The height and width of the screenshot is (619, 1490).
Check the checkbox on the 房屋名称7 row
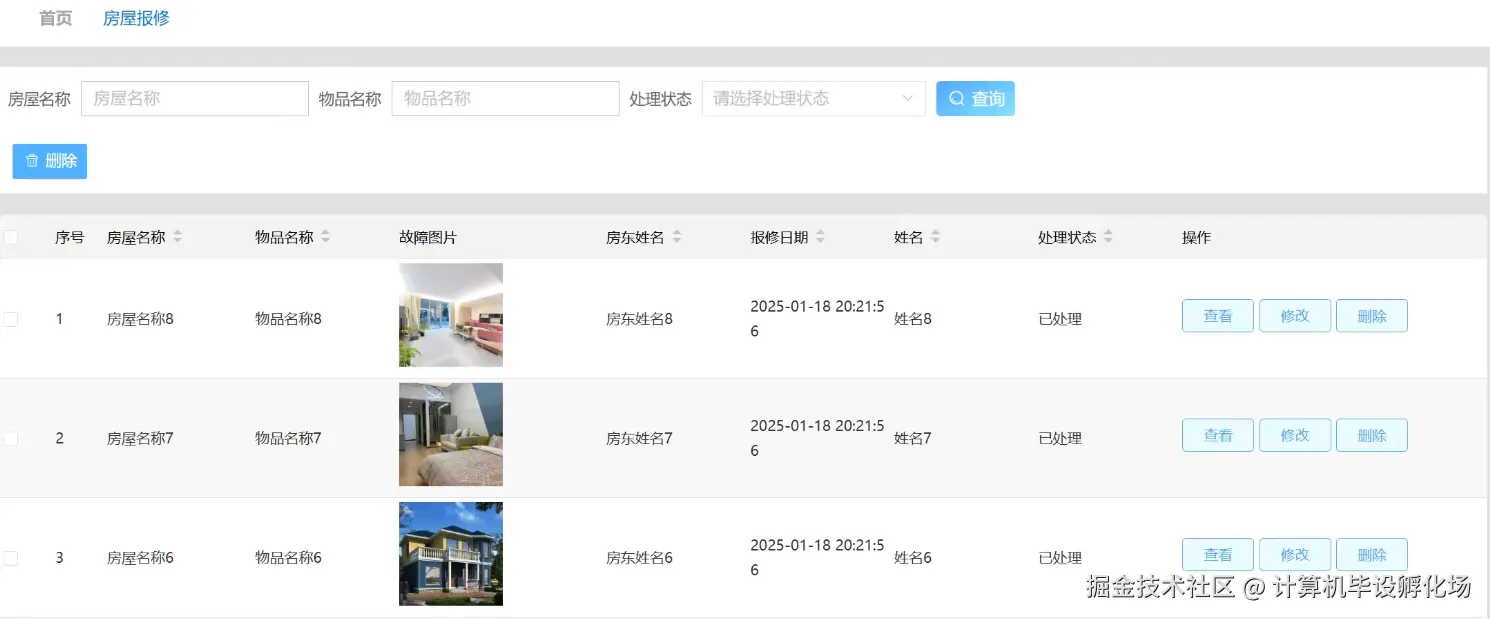[x=11, y=437]
